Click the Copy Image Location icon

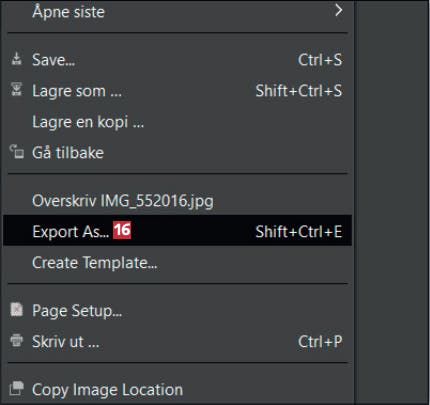[x=17, y=388]
